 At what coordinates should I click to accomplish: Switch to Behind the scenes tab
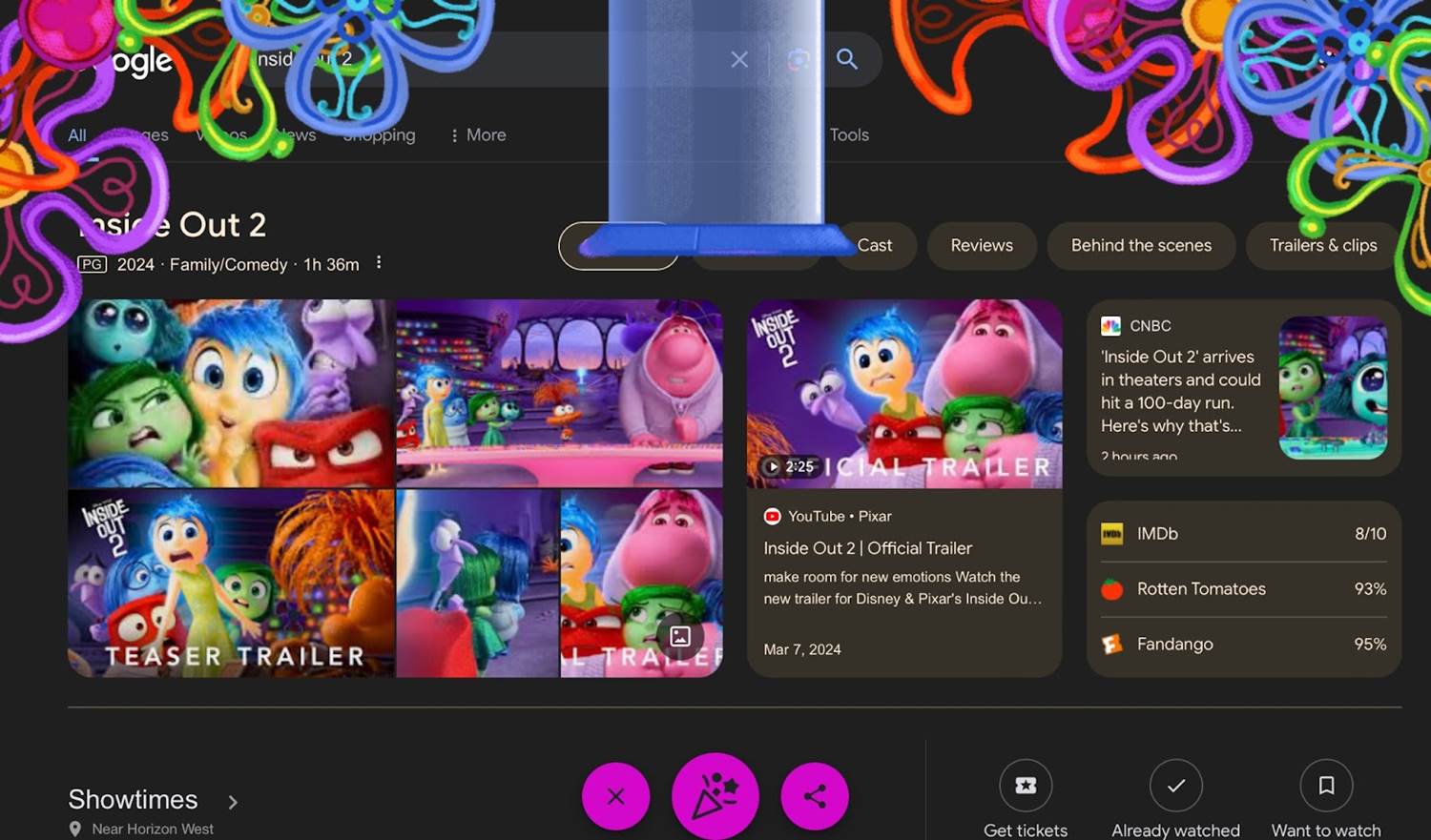pyautogui.click(x=1141, y=245)
